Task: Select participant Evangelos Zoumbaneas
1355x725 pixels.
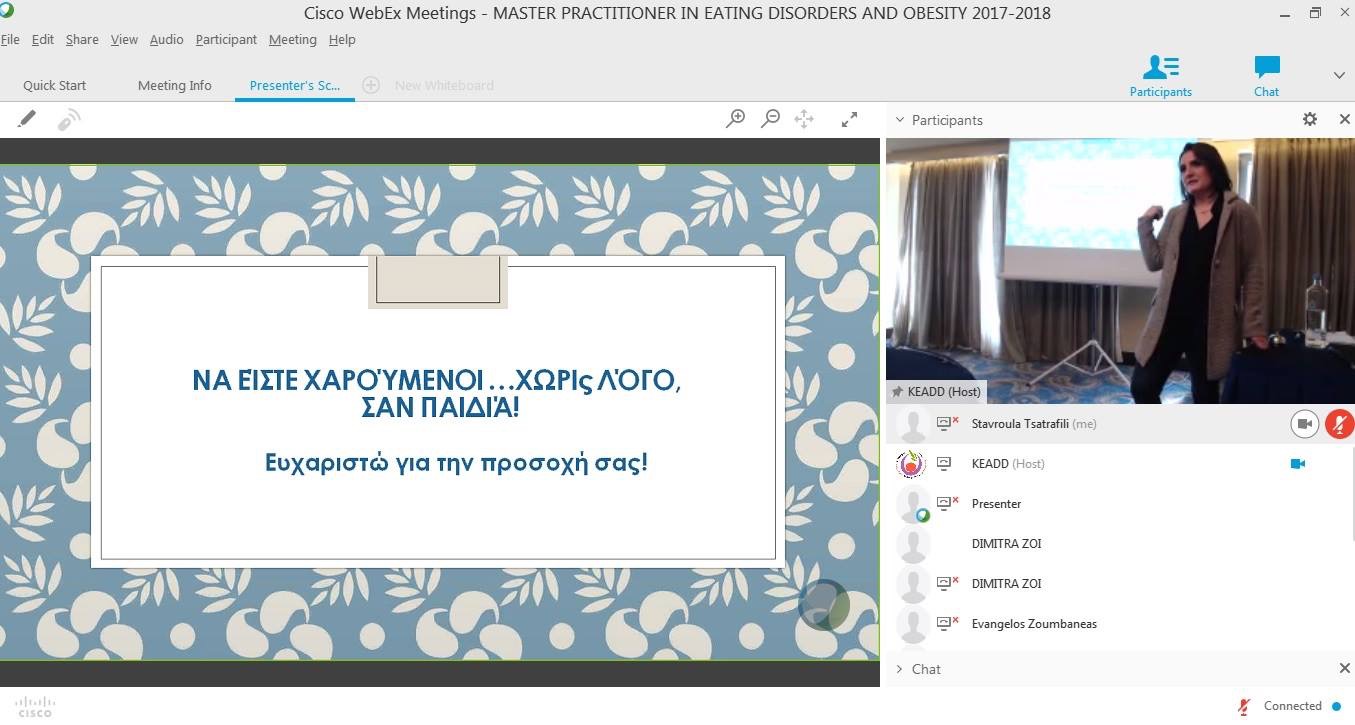Action: (1034, 624)
